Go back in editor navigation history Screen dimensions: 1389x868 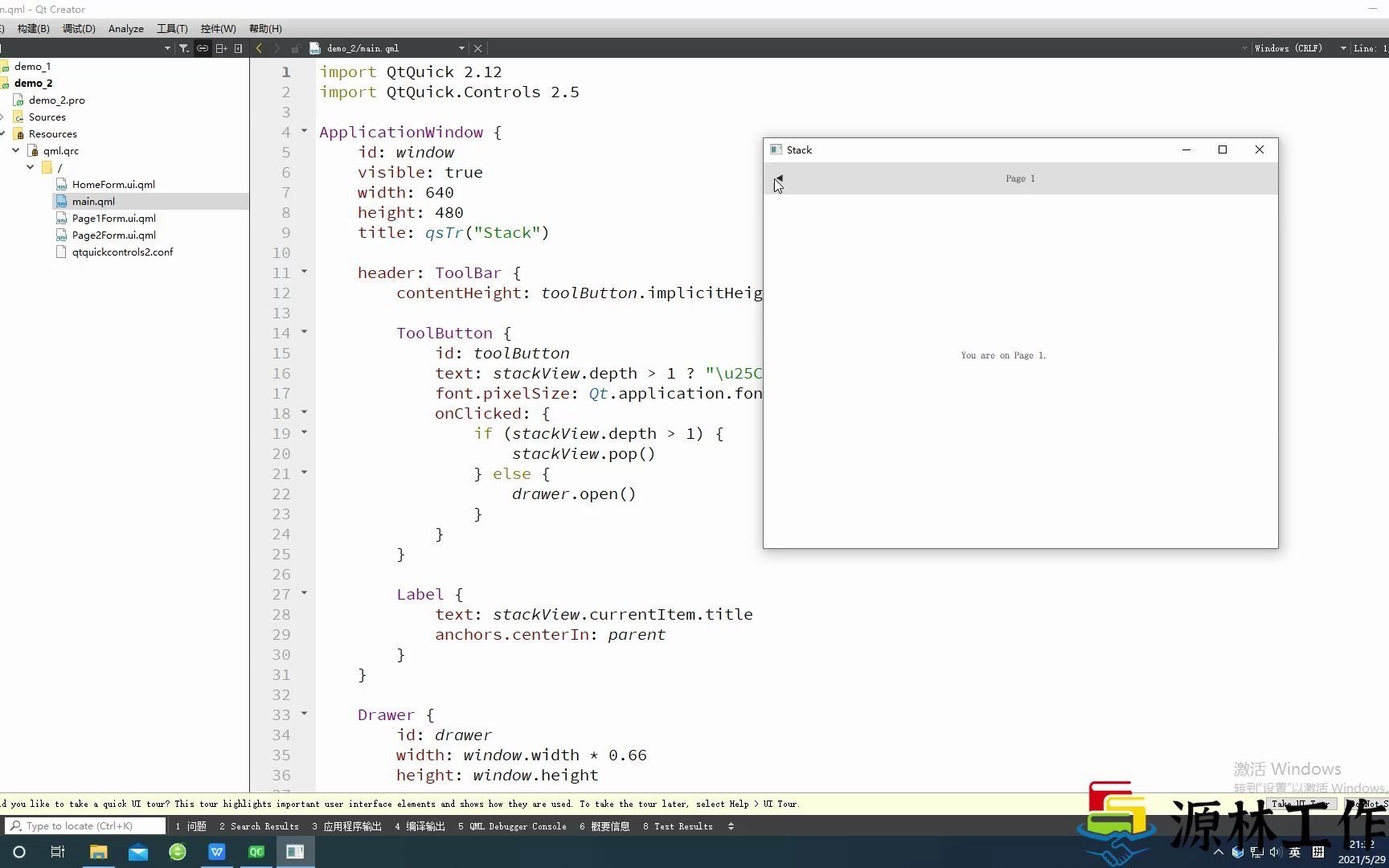click(259, 48)
